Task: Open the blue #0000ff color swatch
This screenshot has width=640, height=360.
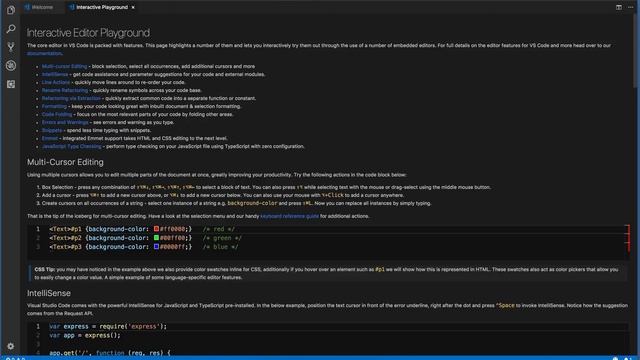Action: (156, 247)
